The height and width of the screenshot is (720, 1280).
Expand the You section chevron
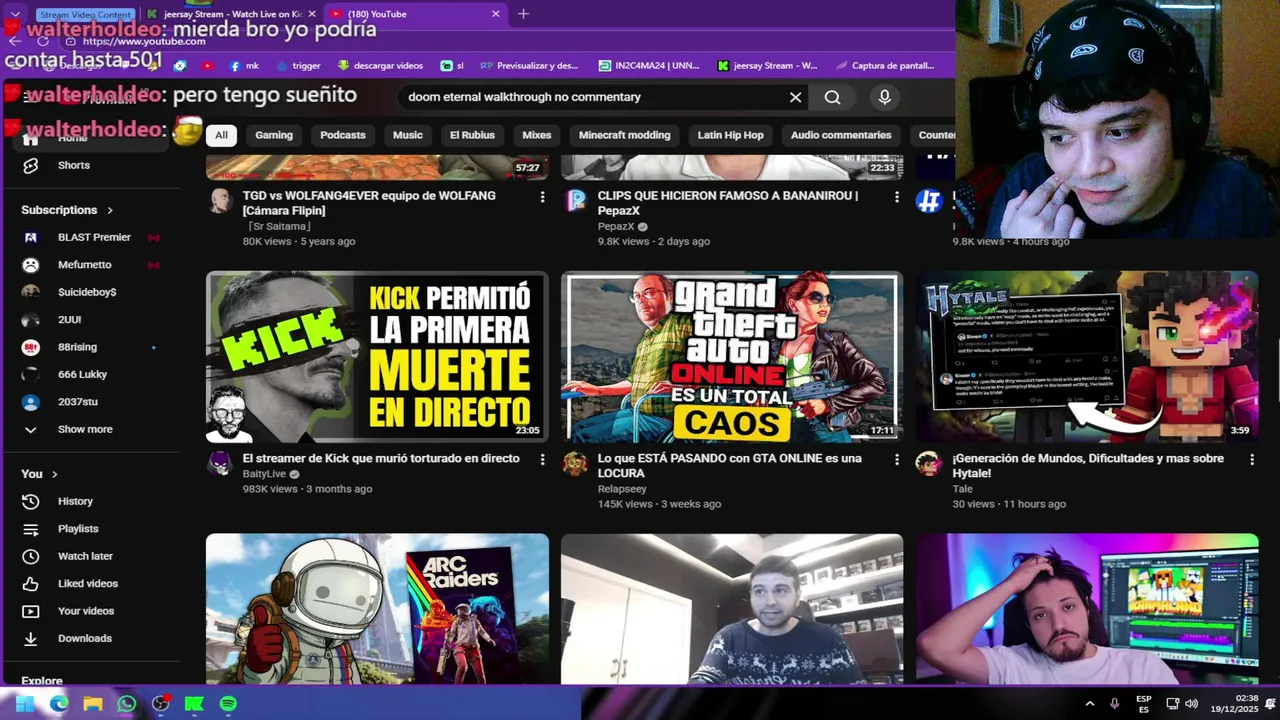click(x=55, y=474)
